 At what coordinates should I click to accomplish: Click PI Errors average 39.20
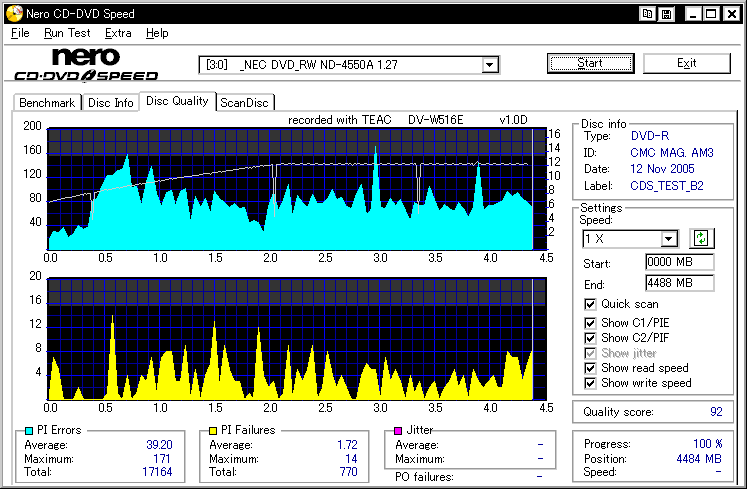coord(159,445)
